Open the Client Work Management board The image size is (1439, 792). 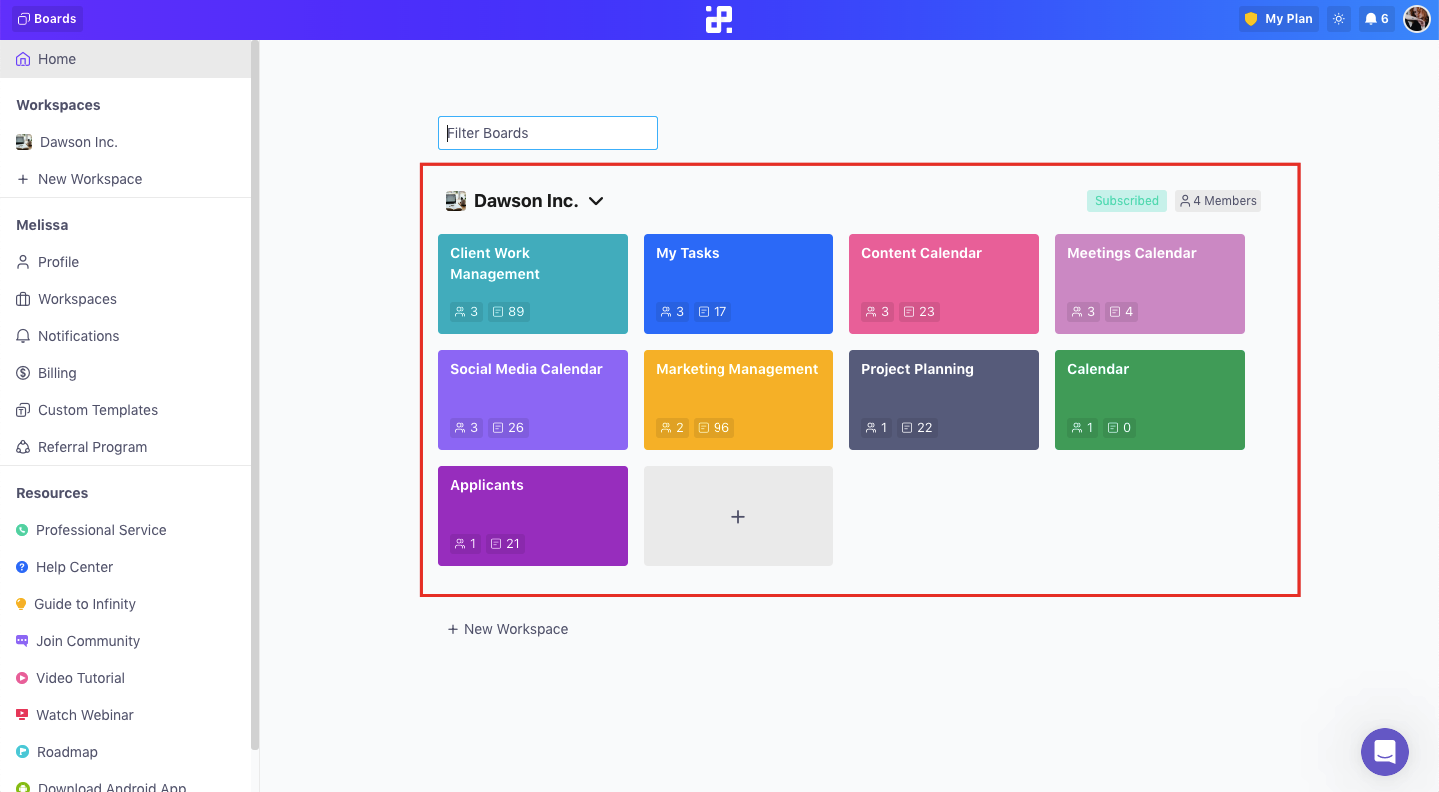click(532, 283)
